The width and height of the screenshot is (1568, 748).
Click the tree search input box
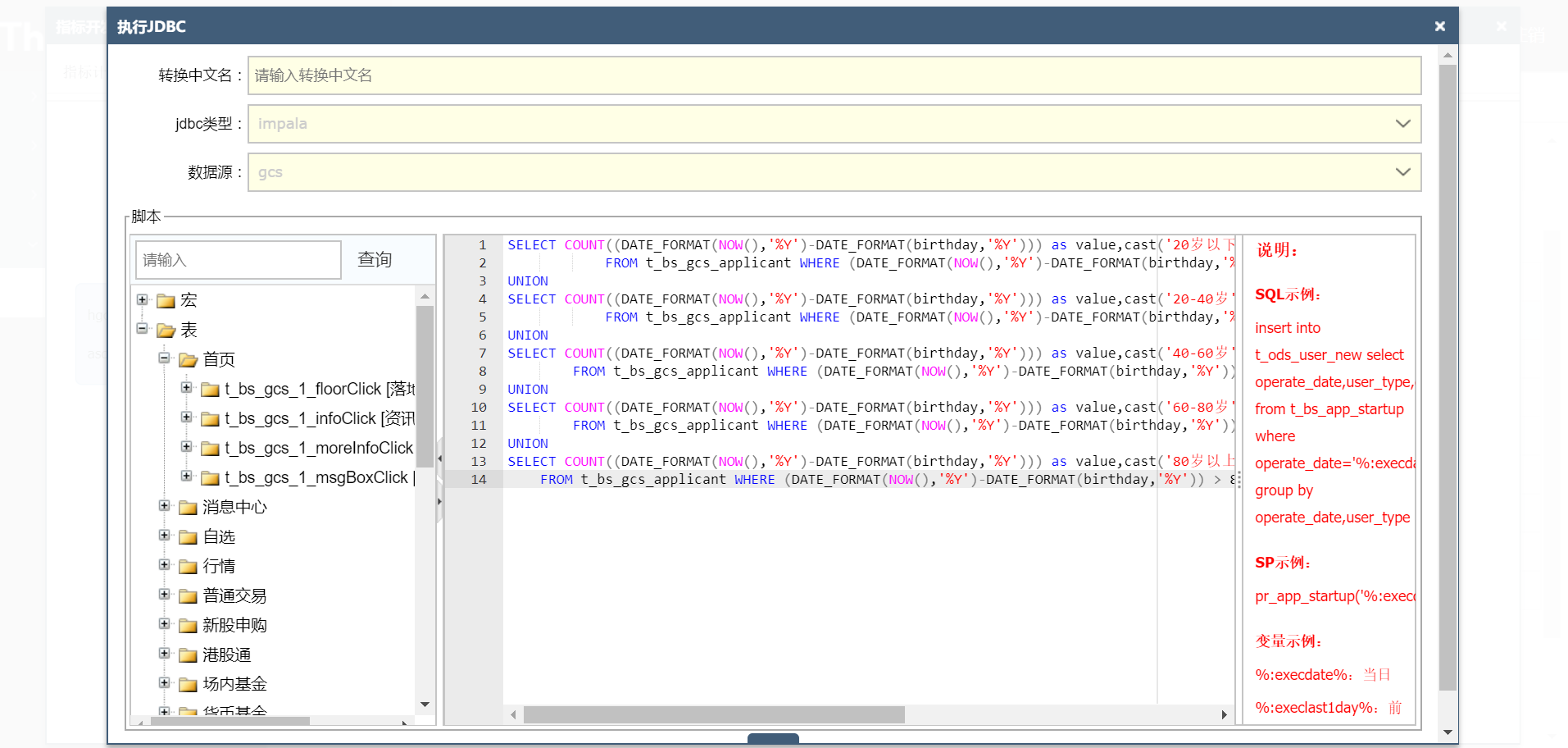239,260
